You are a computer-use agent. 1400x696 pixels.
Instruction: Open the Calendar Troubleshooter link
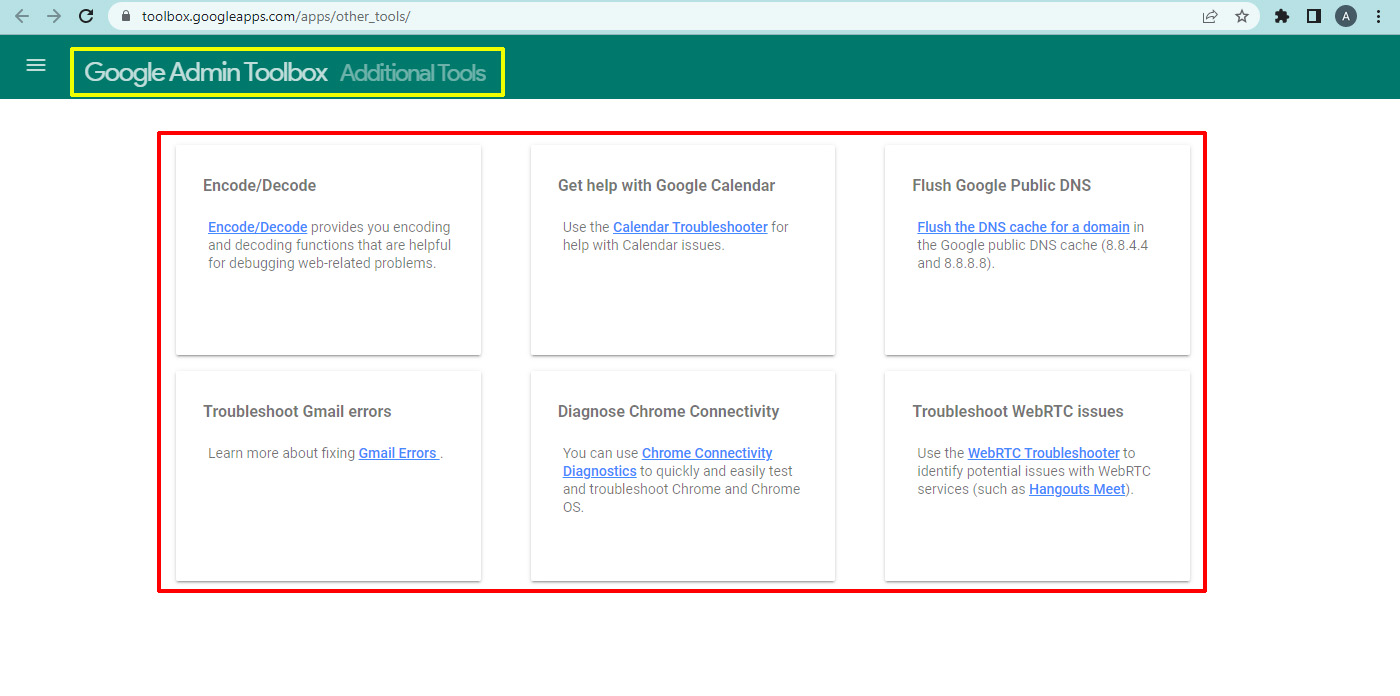pyautogui.click(x=690, y=227)
